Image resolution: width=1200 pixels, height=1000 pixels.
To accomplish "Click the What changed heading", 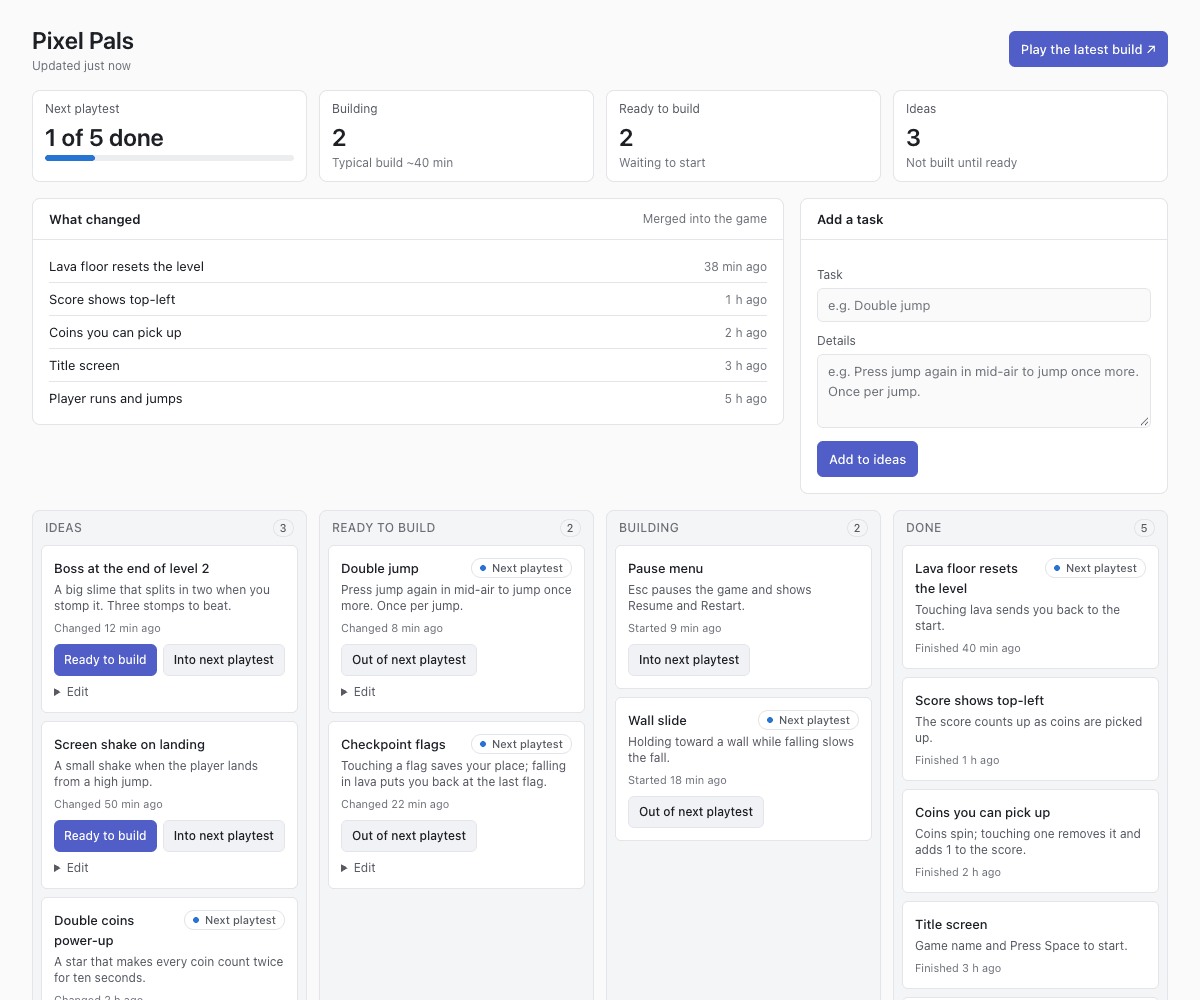I will 95,219.
